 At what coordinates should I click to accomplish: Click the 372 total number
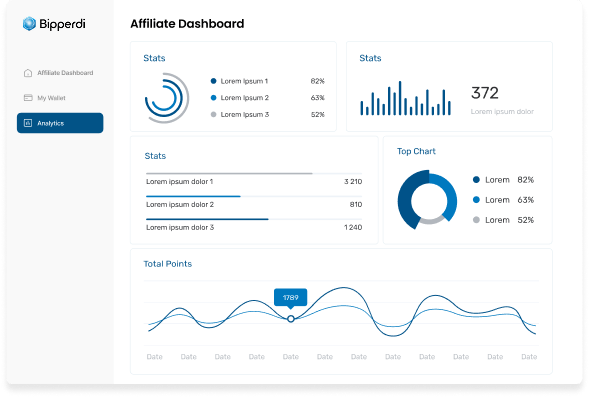[x=485, y=93]
